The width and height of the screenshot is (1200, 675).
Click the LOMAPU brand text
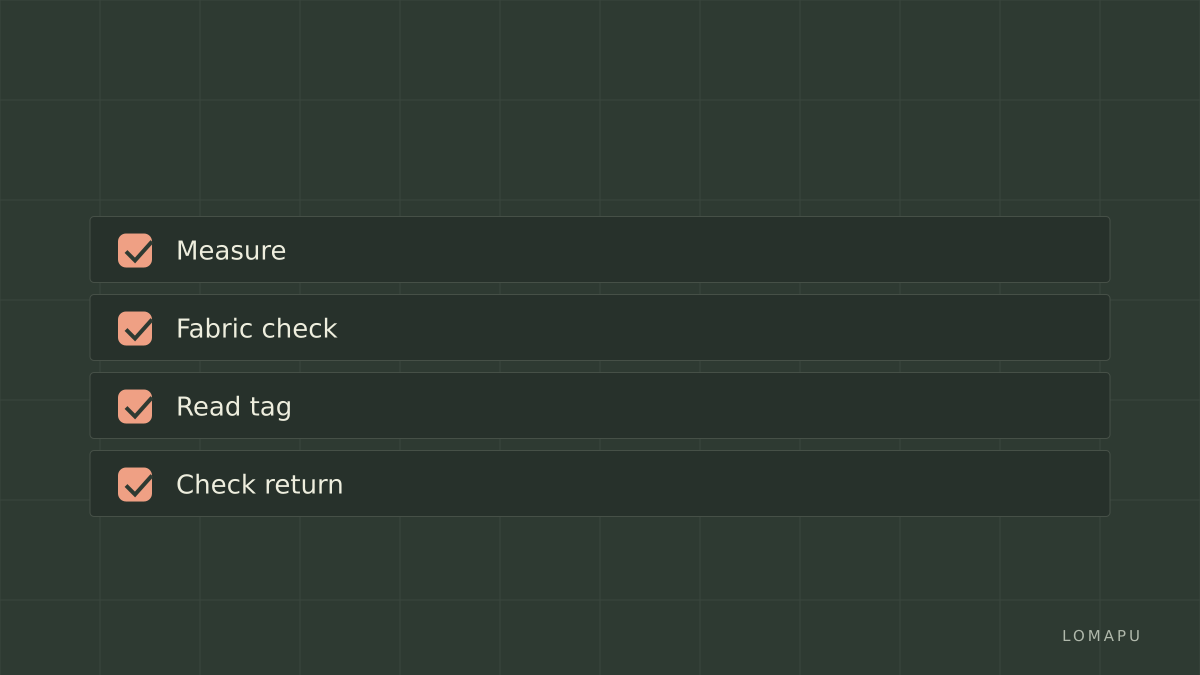coord(1101,636)
